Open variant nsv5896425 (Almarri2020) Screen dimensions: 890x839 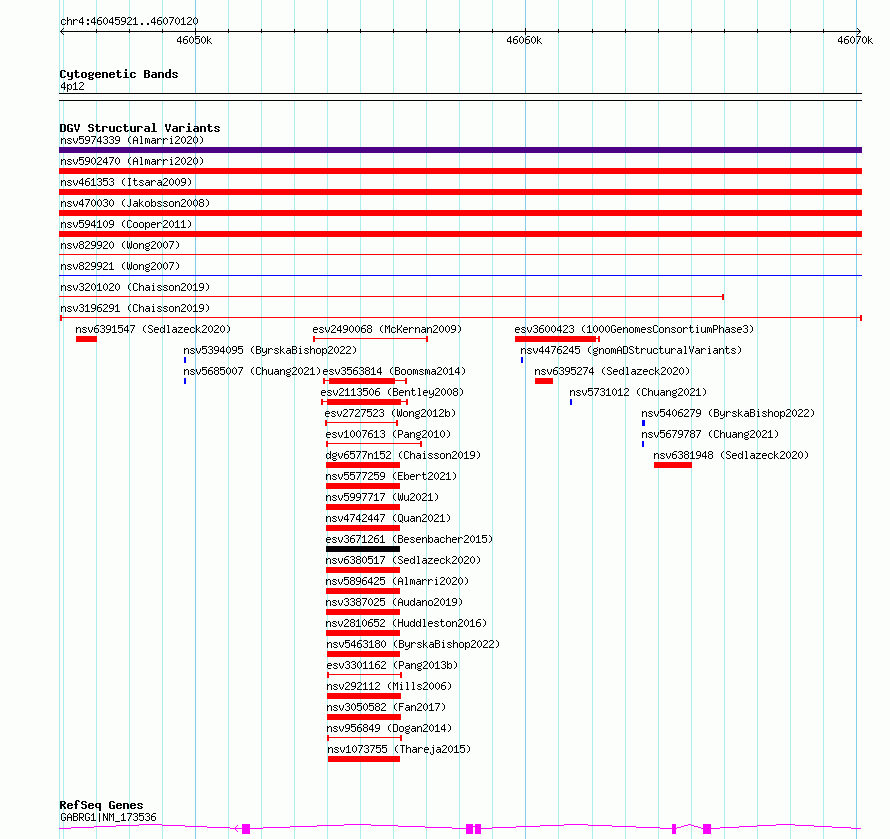(x=397, y=581)
